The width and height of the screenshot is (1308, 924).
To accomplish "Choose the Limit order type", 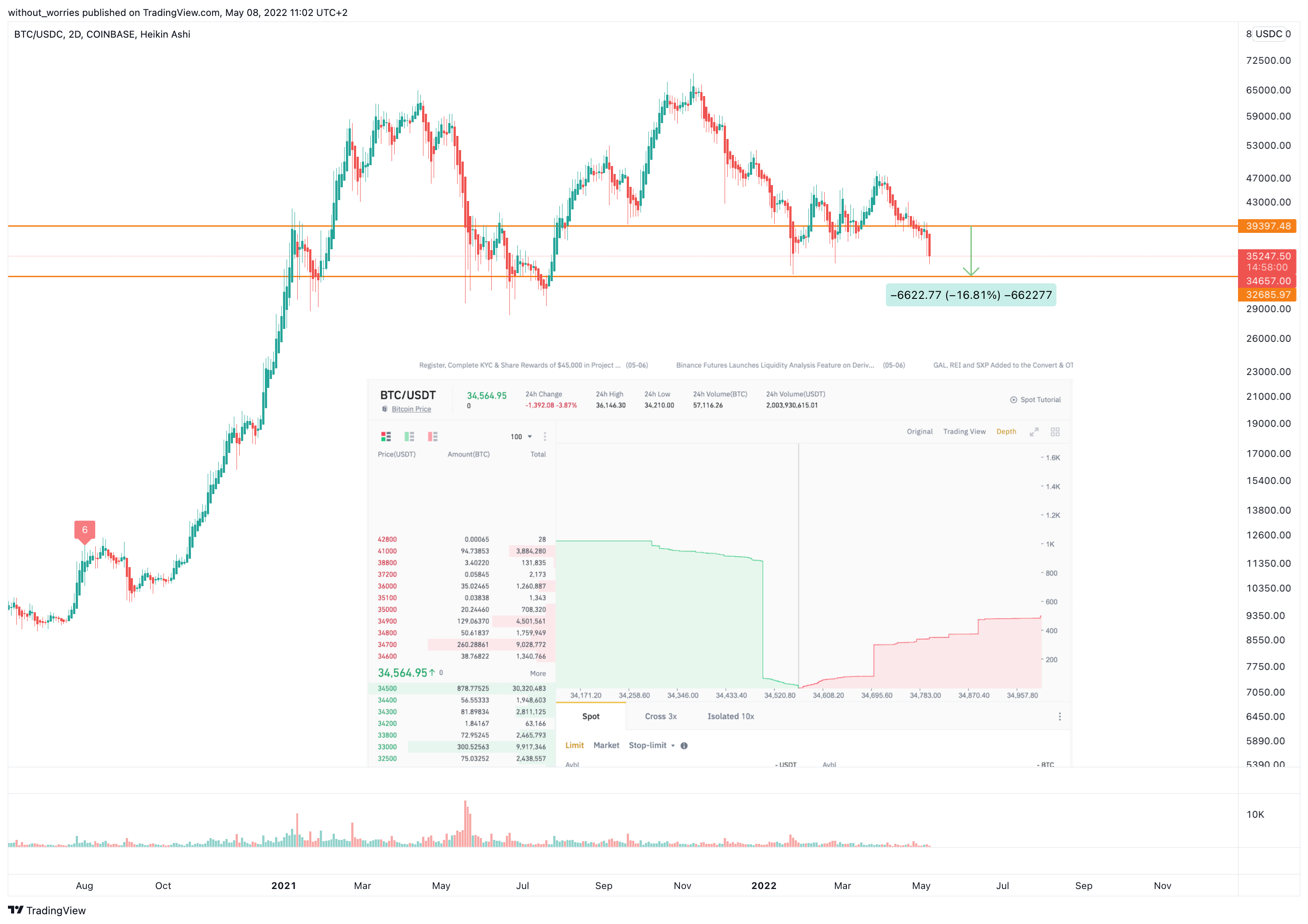I will [x=574, y=745].
